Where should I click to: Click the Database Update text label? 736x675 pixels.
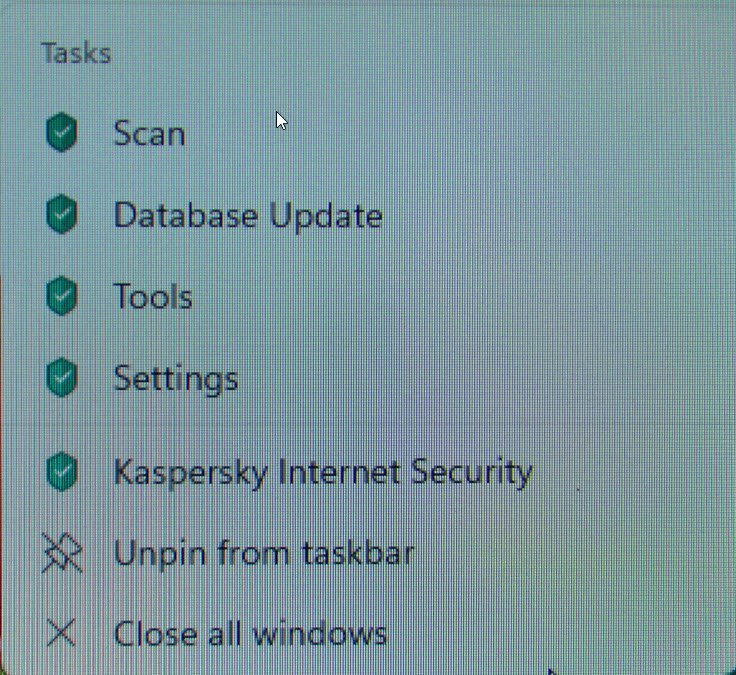248,216
